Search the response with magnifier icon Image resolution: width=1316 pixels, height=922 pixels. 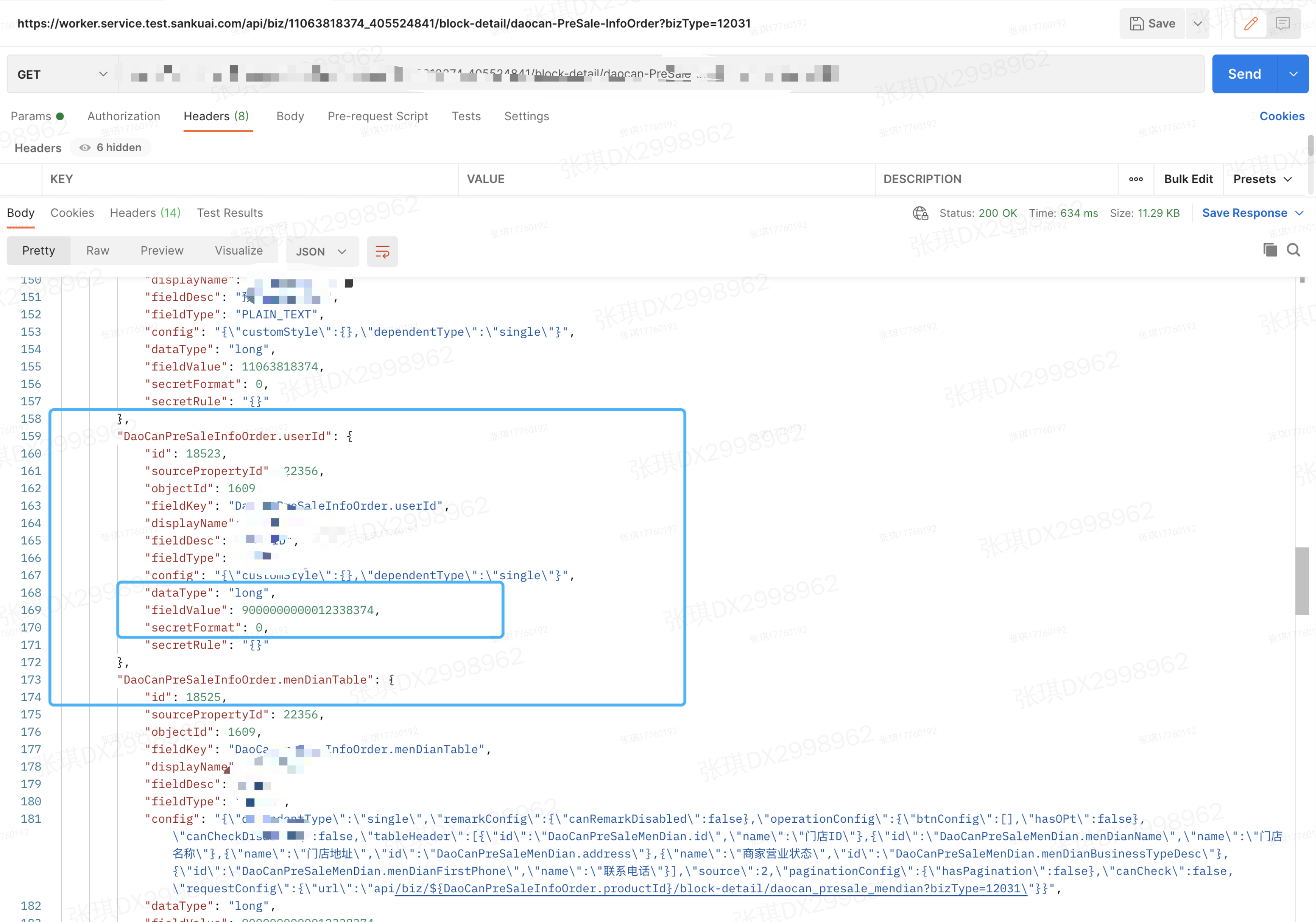pos(1294,250)
